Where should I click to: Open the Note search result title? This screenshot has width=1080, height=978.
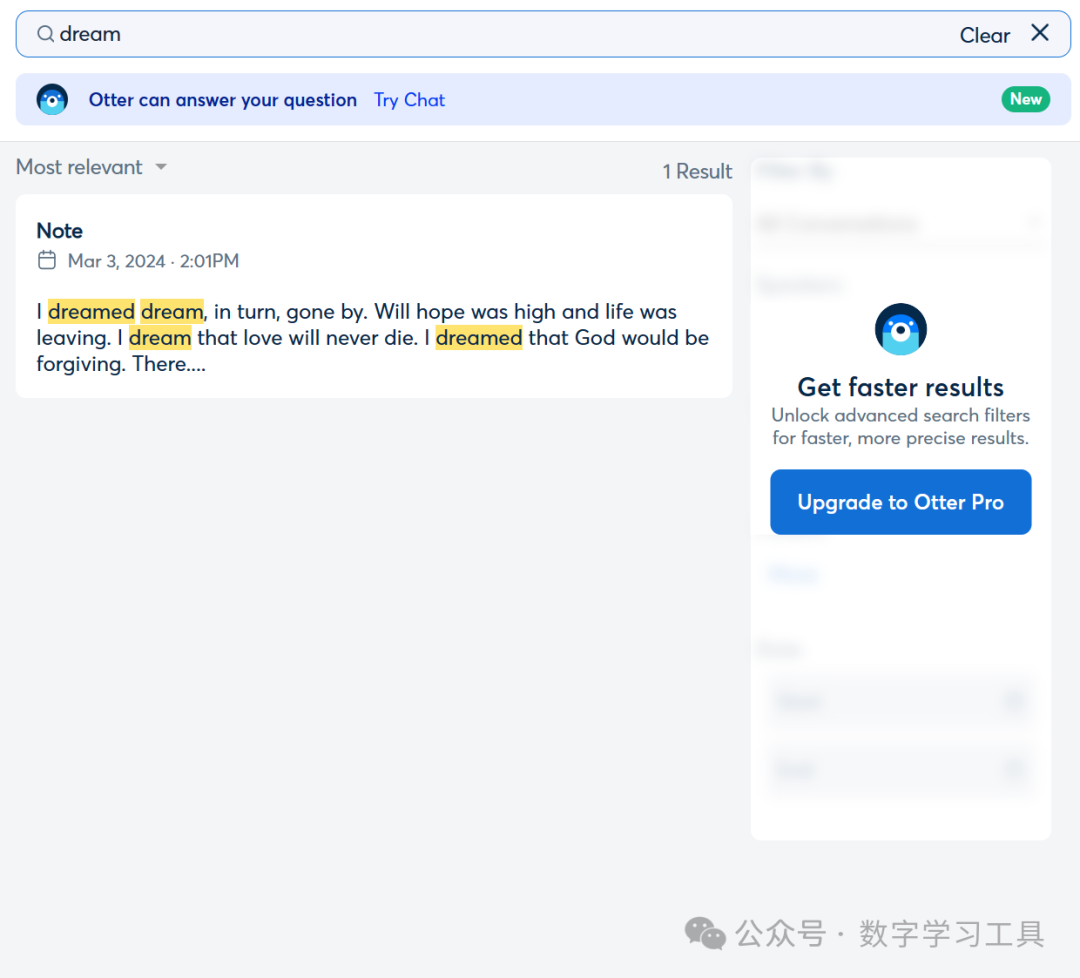click(x=59, y=231)
